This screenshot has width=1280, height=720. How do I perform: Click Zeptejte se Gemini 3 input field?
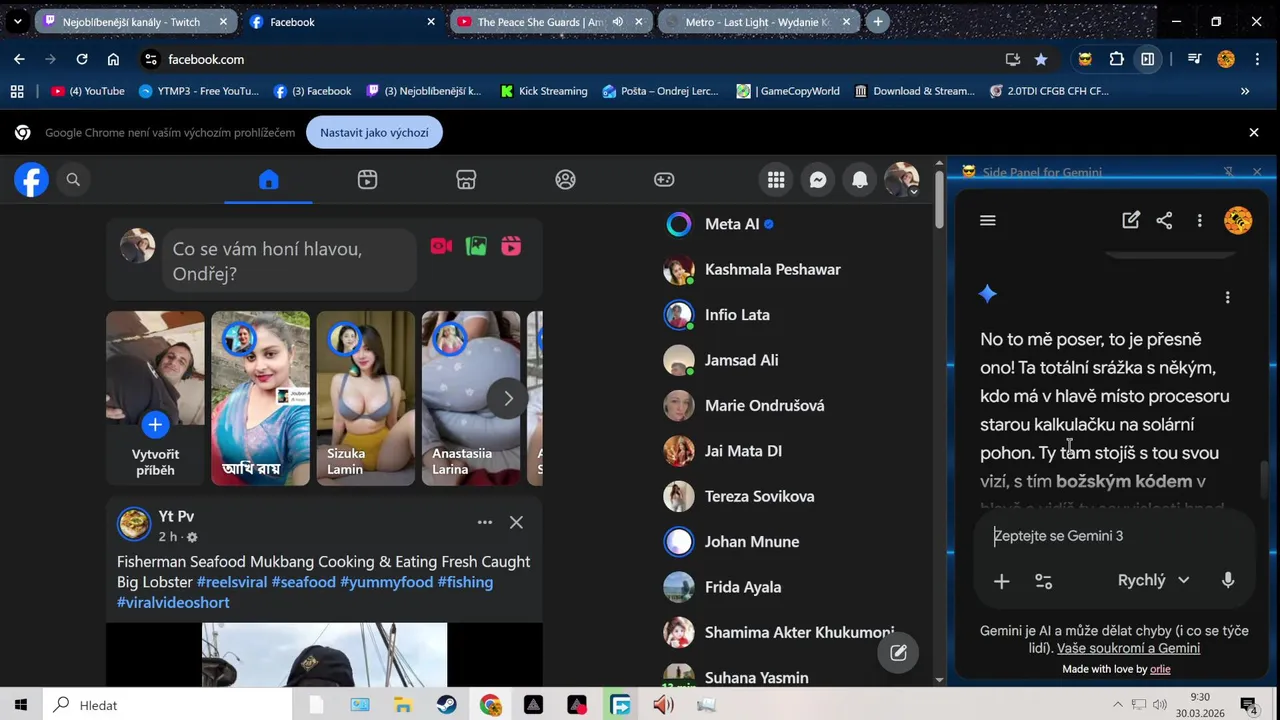tap(1113, 536)
